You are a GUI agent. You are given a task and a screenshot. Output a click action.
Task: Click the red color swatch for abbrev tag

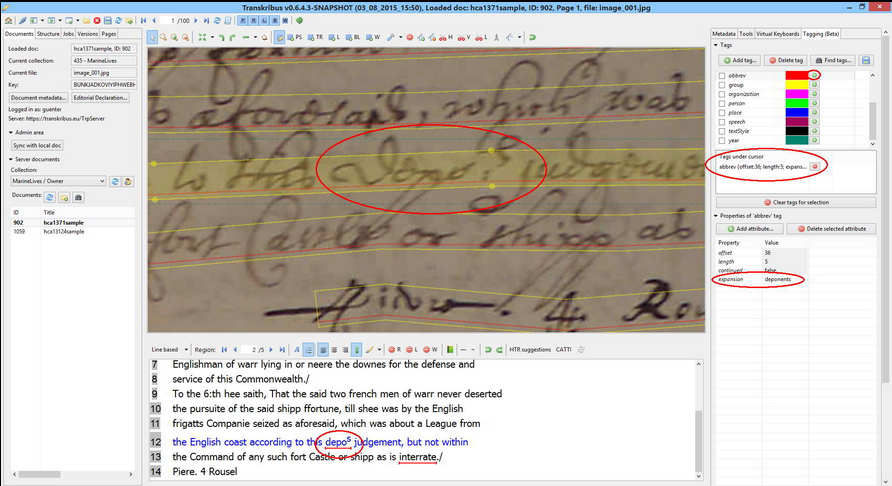tap(796, 76)
